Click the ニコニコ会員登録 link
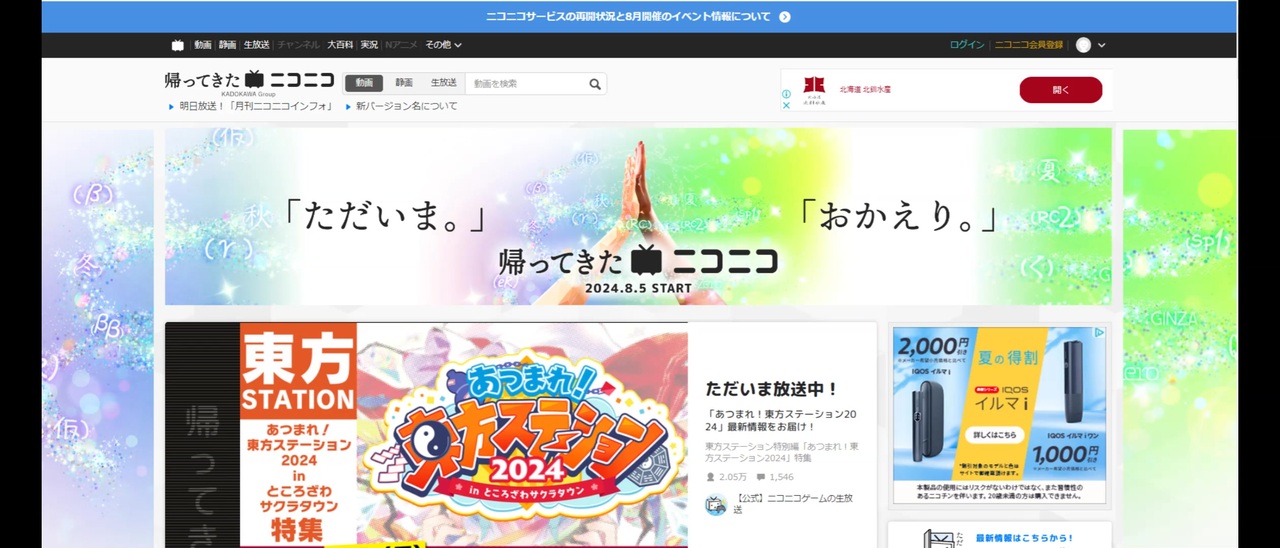The height and width of the screenshot is (548, 1280). pyautogui.click(x=1029, y=45)
